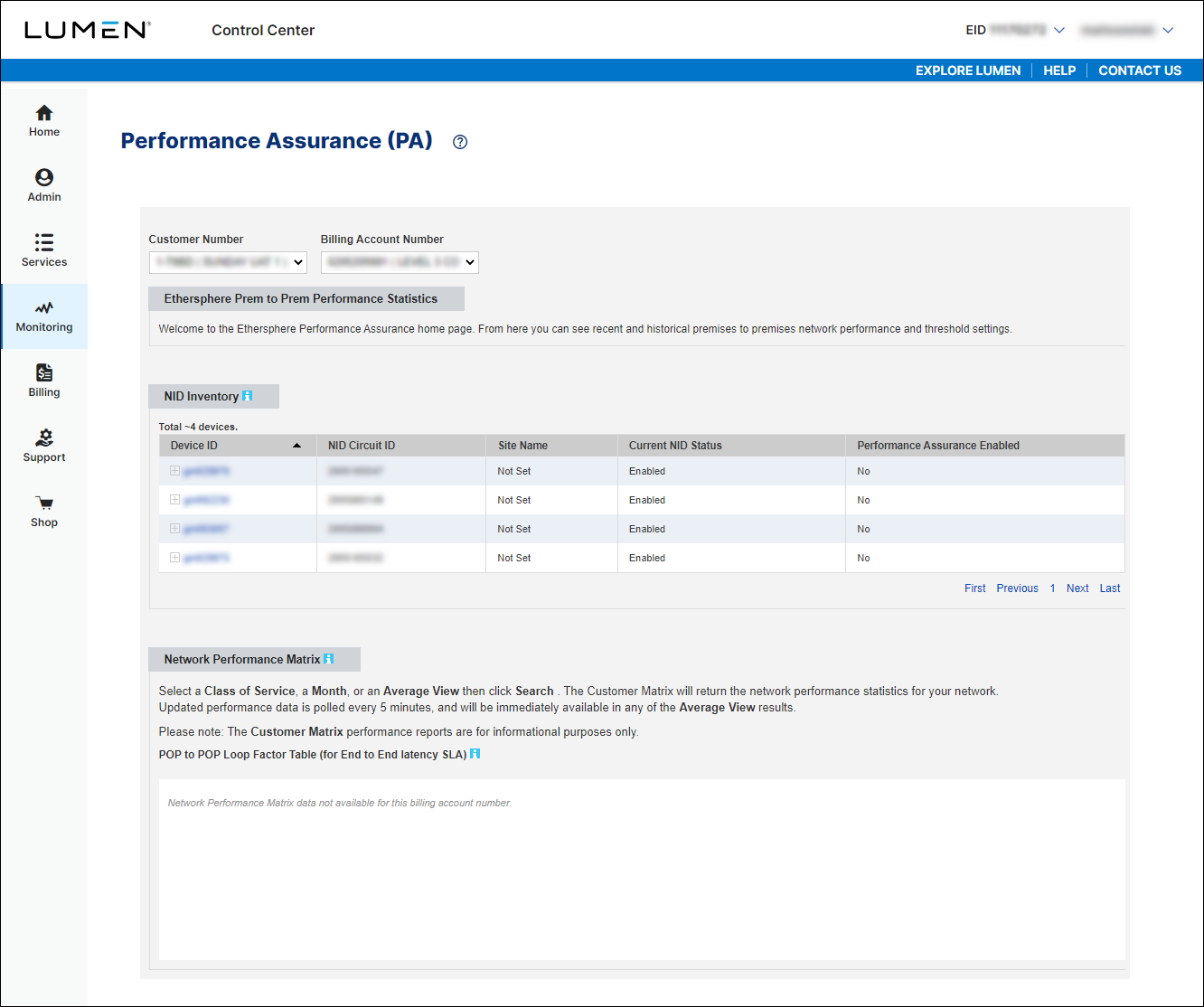Click the Performance Assurance Enabled column header
This screenshot has height=1007, width=1204.
[x=985, y=446]
